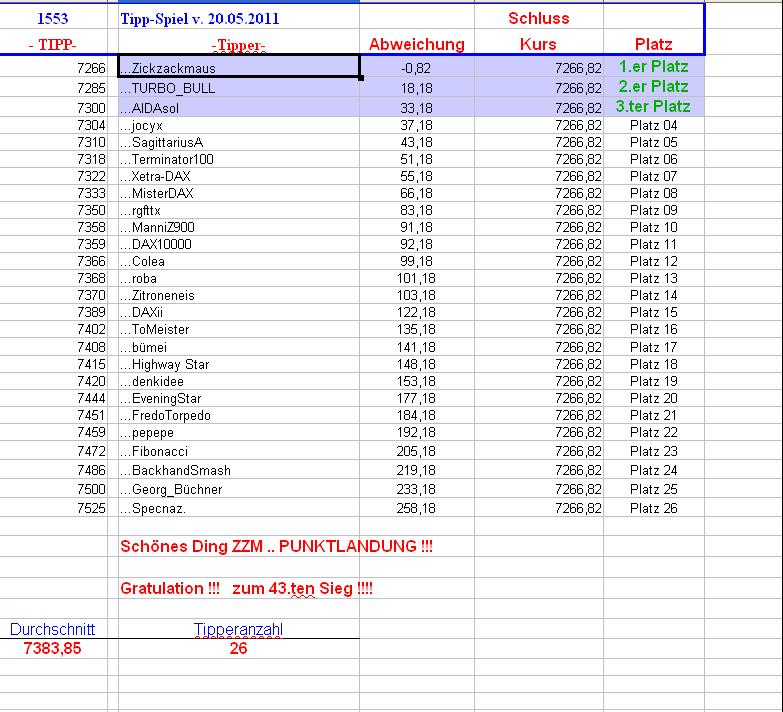Select the Durchschnitt label cell
783x712 pixels.
click(52, 629)
